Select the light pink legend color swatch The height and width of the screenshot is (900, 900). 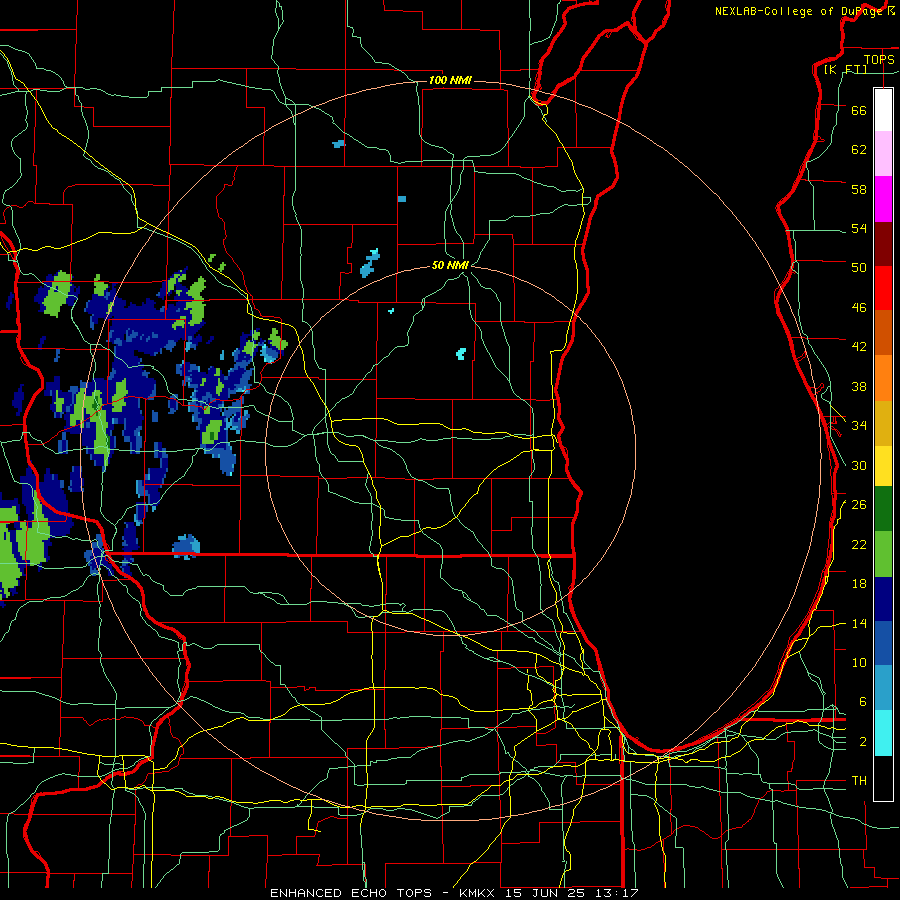pos(883,154)
